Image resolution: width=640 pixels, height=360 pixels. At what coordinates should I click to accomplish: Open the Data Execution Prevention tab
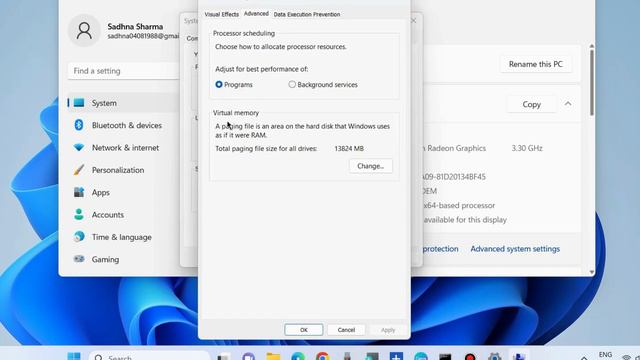click(307, 14)
